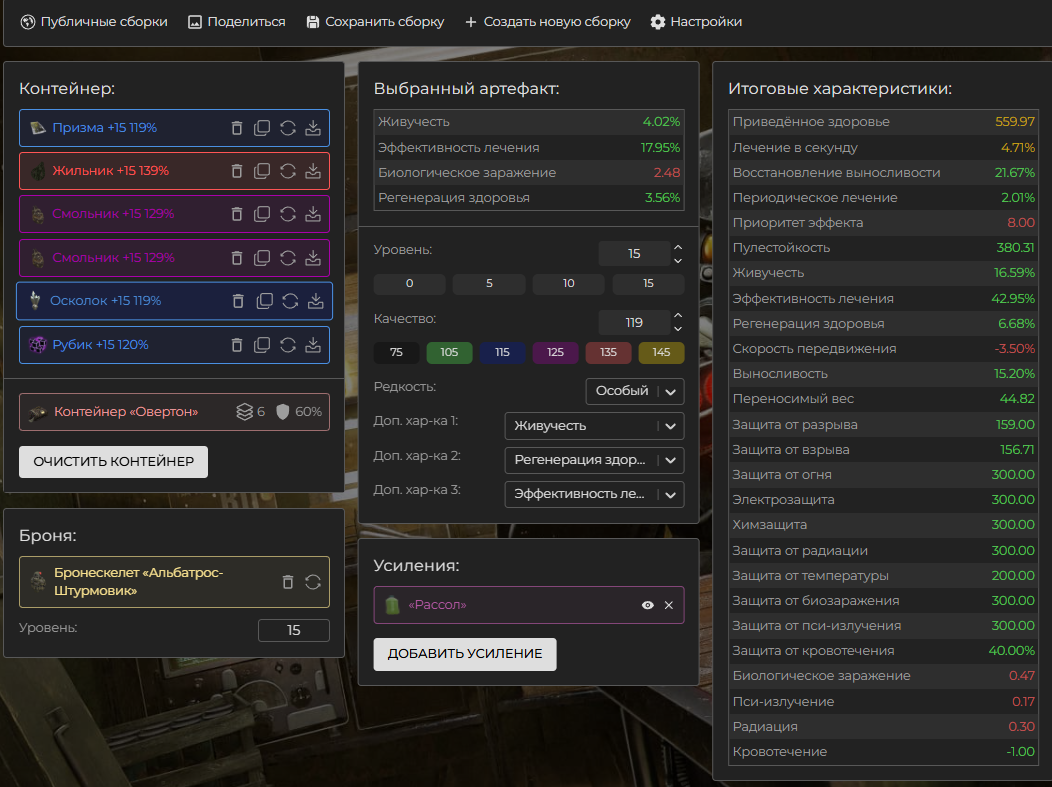Select green quality swatch 105
The width and height of the screenshot is (1052, 787).
[450, 353]
